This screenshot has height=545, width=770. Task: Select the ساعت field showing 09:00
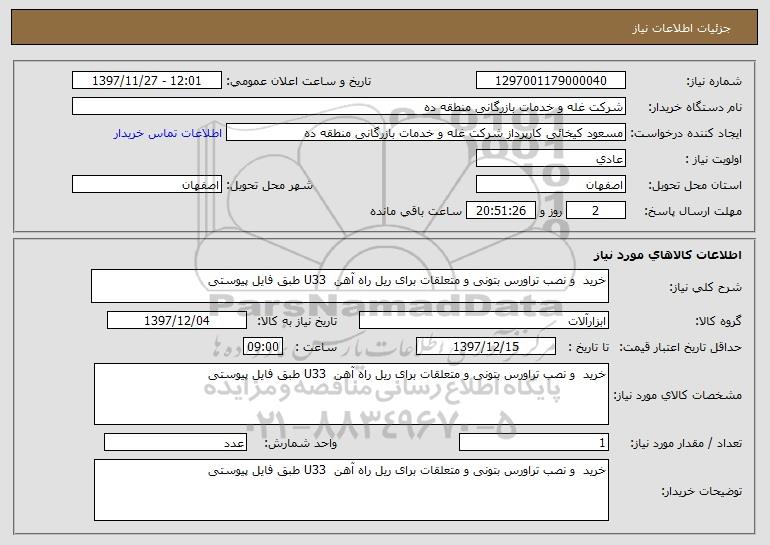pyautogui.click(x=263, y=347)
